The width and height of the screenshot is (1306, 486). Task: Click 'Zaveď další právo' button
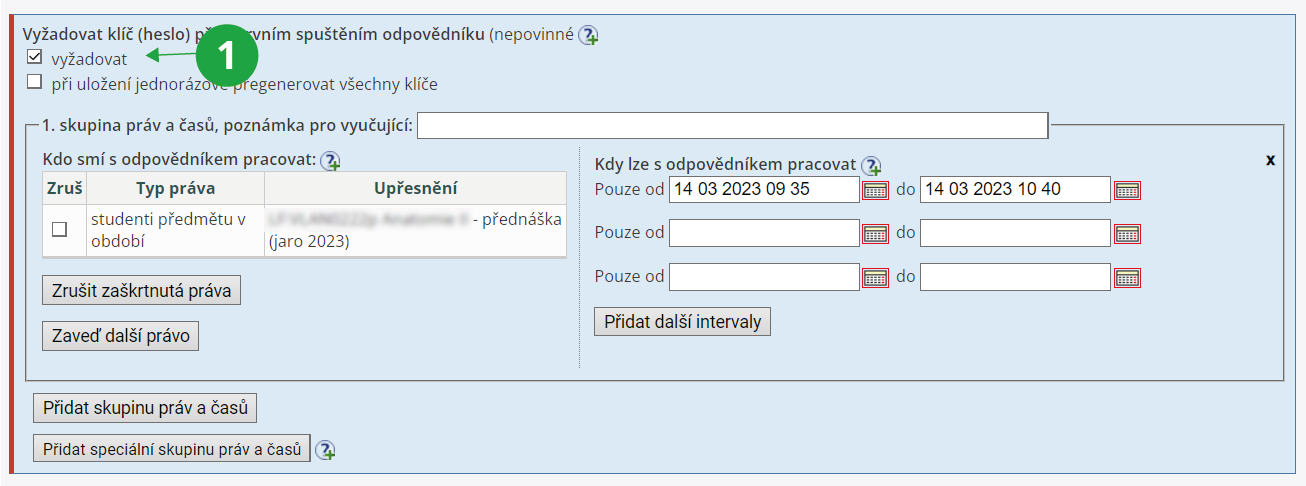[x=121, y=336]
